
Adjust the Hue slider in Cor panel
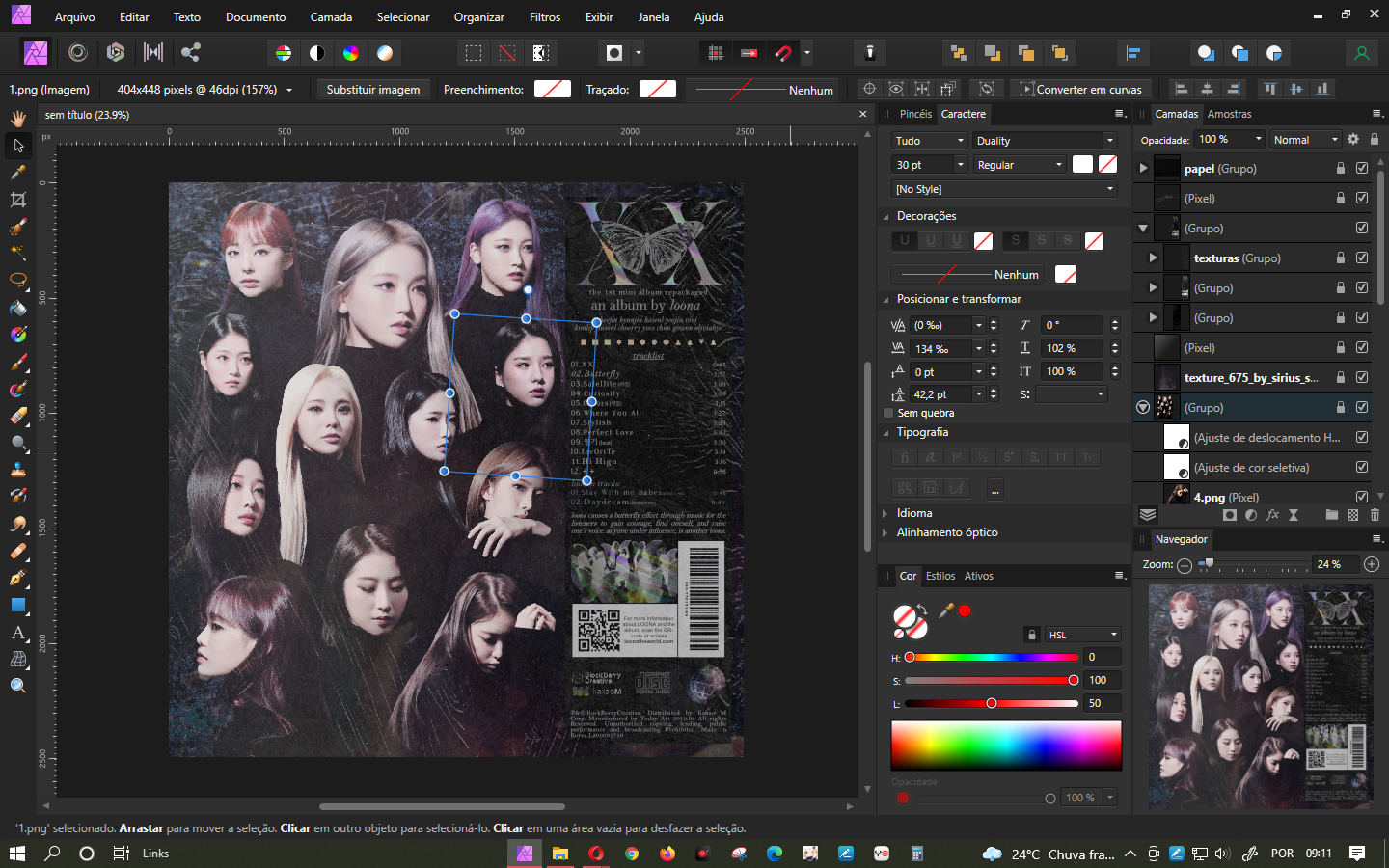pyautogui.click(x=992, y=658)
